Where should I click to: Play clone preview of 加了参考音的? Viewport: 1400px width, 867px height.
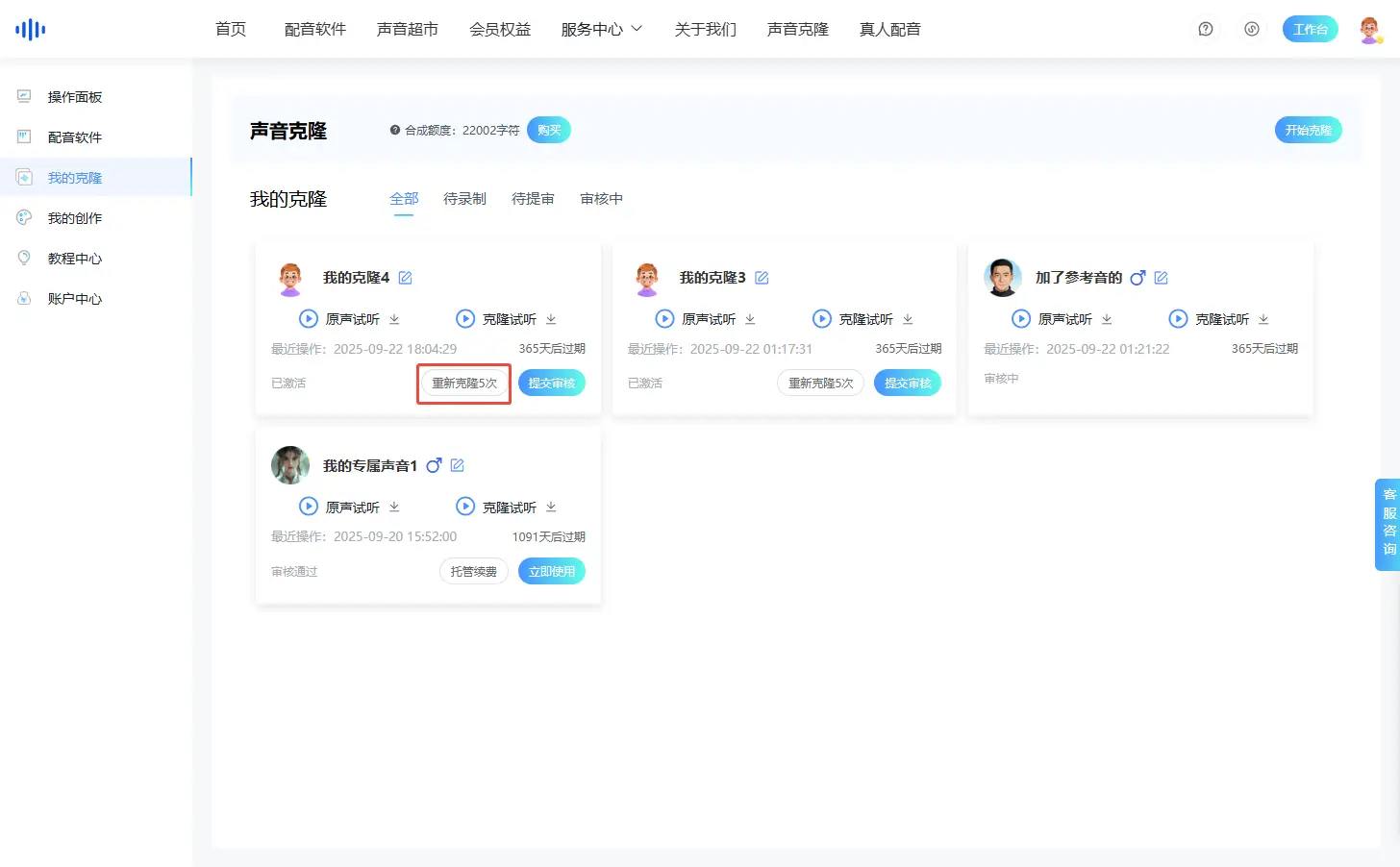click(x=1178, y=319)
